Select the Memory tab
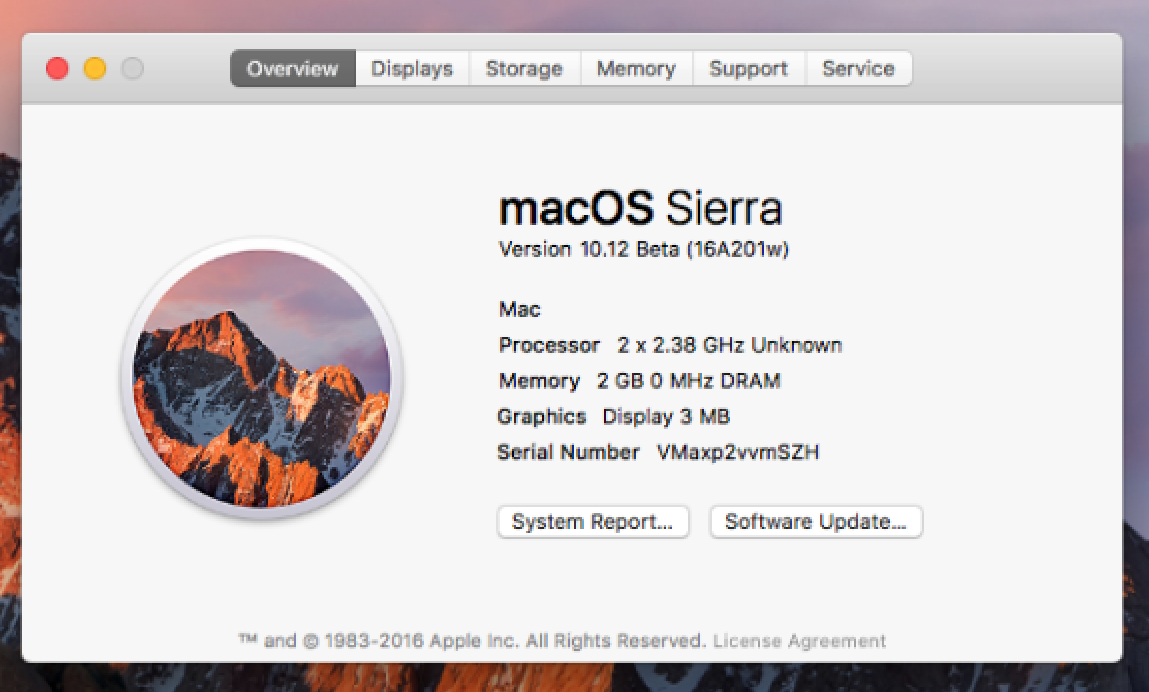The height and width of the screenshot is (692, 1149). [x=636, y=69]
